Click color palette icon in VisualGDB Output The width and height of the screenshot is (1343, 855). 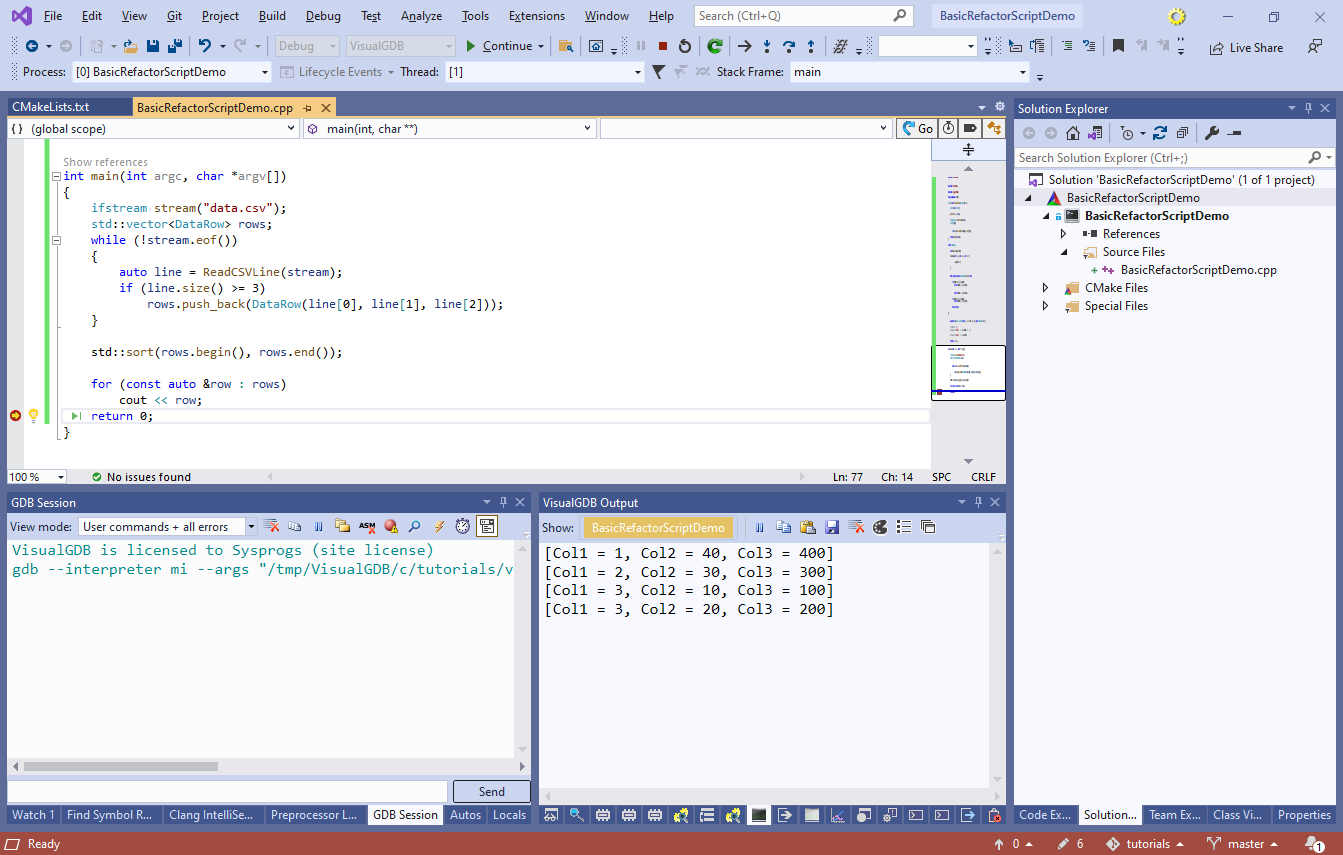click(880, 527)
